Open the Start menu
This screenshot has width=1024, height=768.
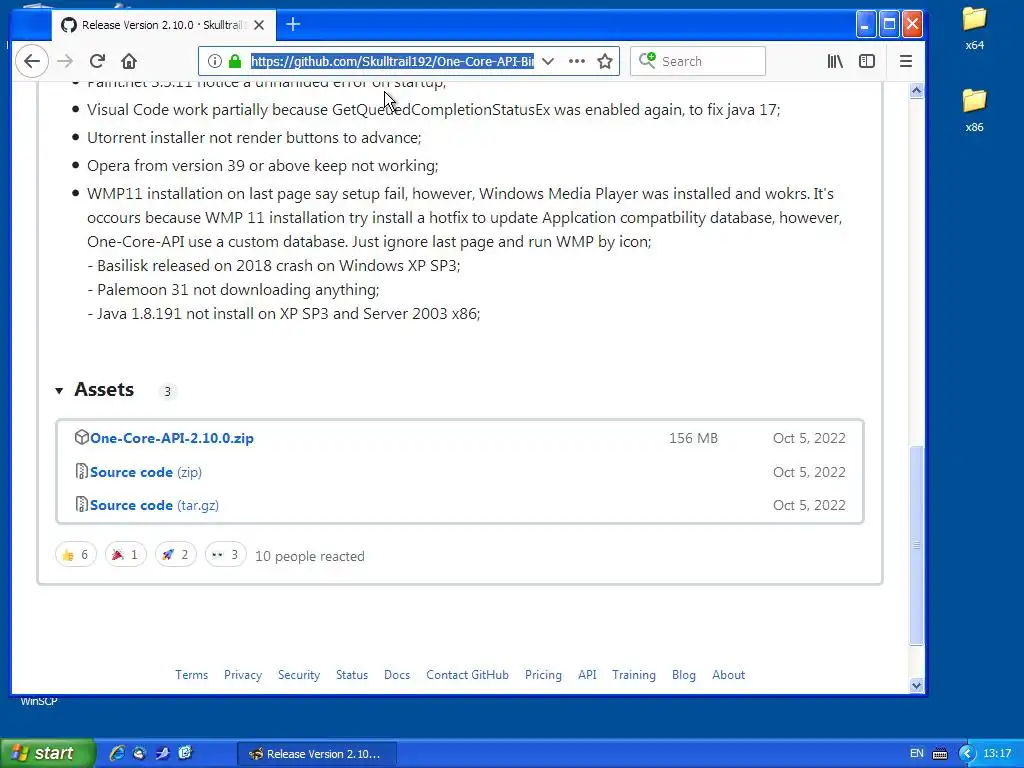(x=47, y=753)
